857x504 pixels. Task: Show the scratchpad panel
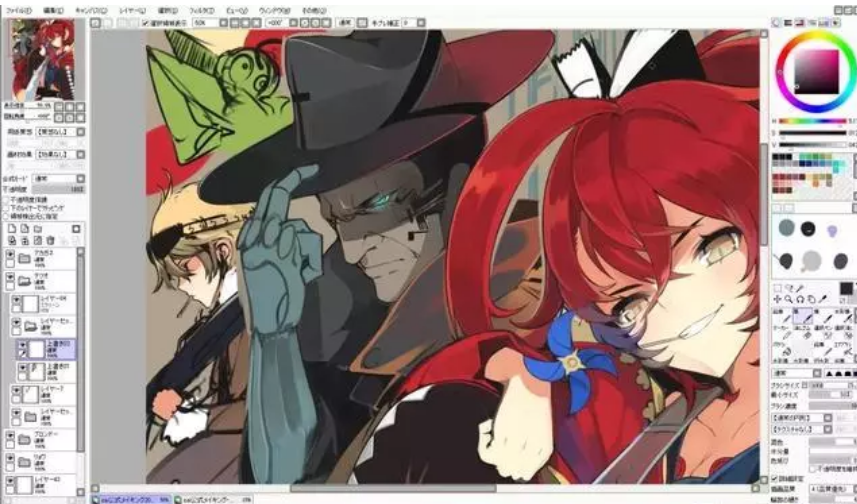[x=836, y=23]
